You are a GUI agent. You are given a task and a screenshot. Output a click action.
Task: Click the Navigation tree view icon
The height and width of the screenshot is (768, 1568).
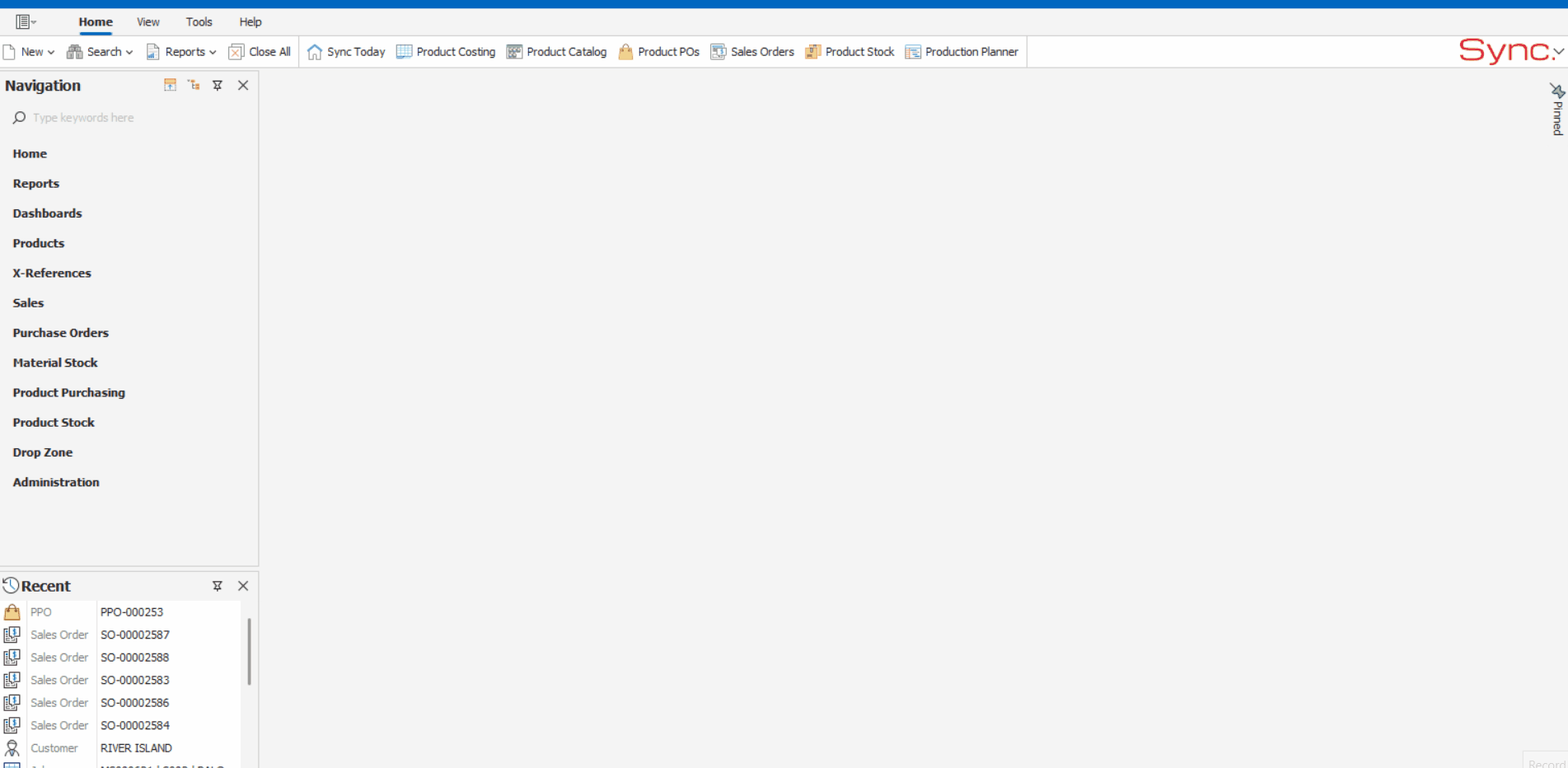[x=194, y=85]
